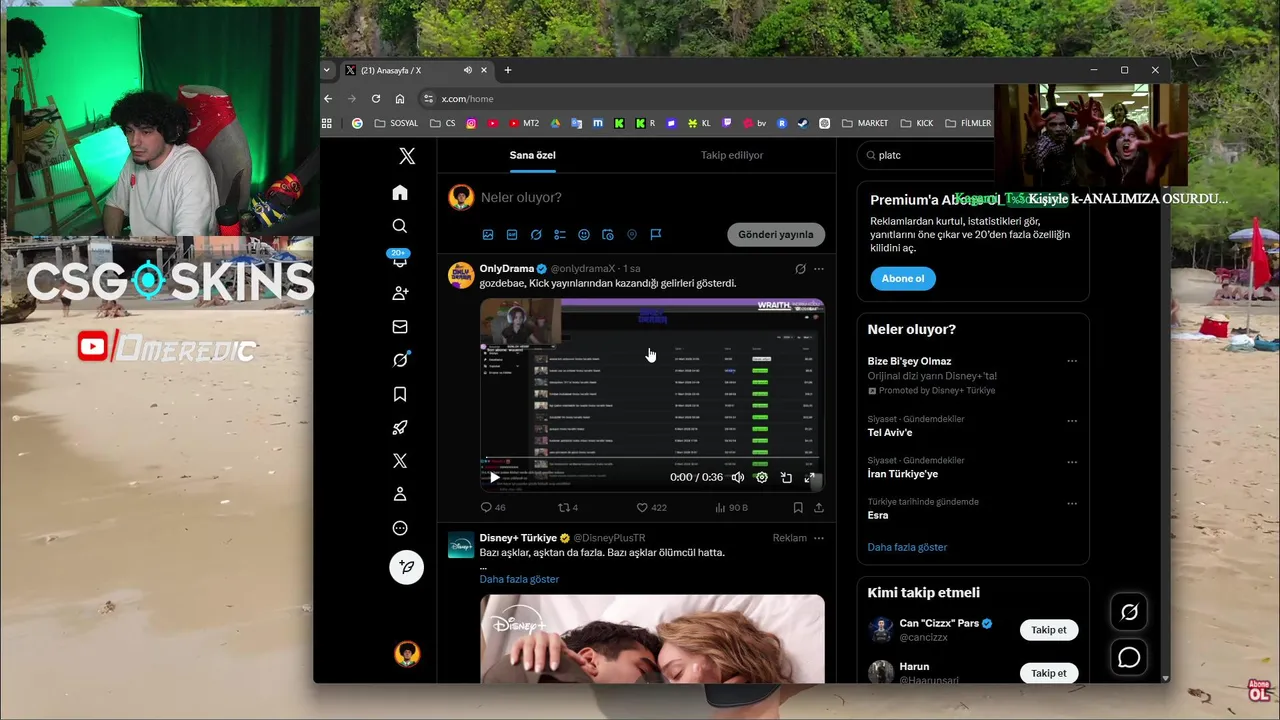Follow Can "Cizzx" Pars
Viewport: 1280px width, 720px height.
[x=1049, y=630]
